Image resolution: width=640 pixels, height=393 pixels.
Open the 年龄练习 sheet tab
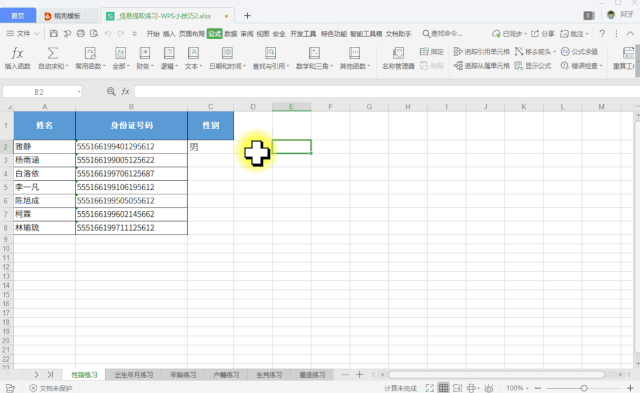(183, 375)
